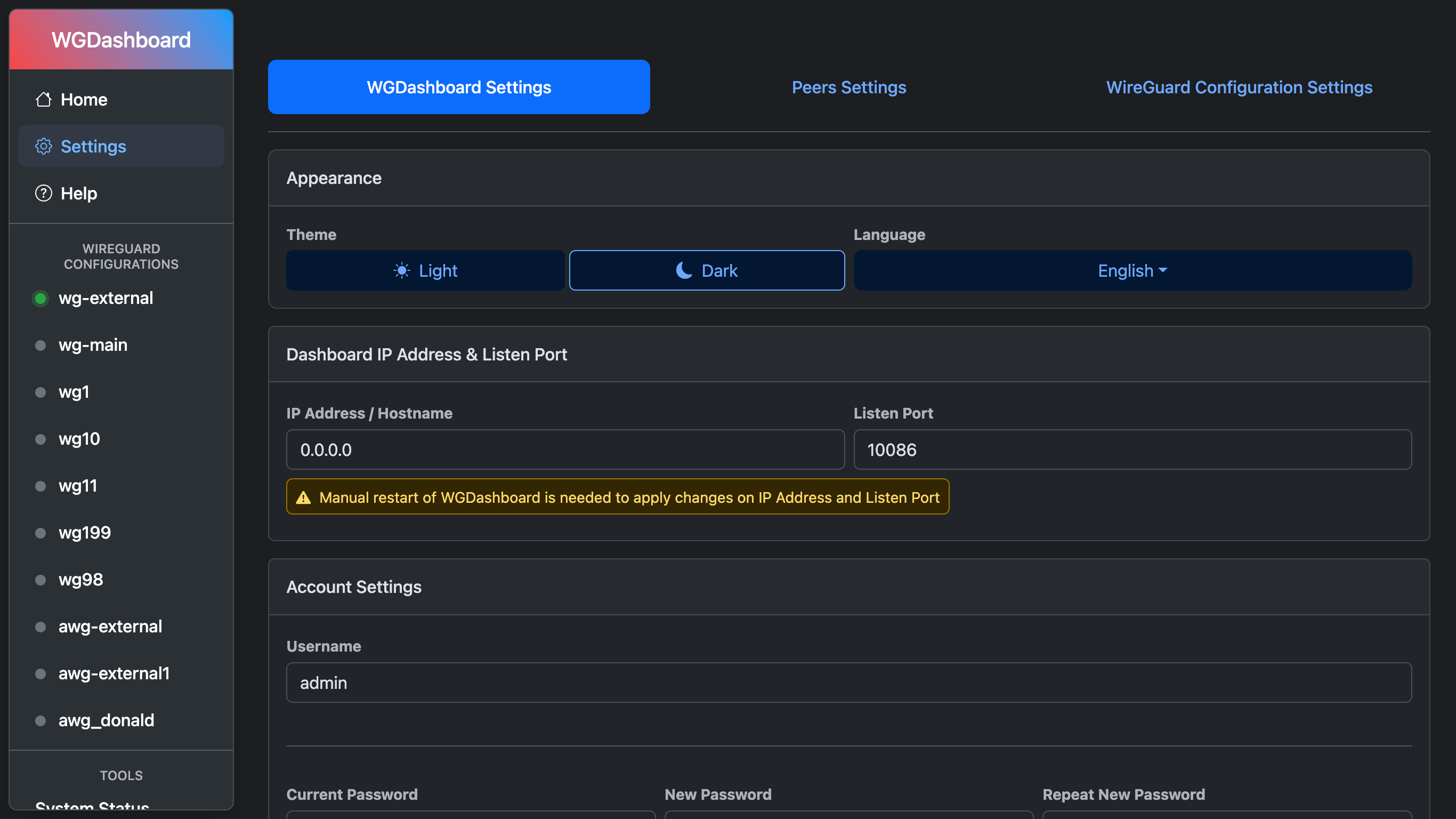Open the wg11 configuration
The height and width of the screenshot is (819, 1456).
click(121, 486)
